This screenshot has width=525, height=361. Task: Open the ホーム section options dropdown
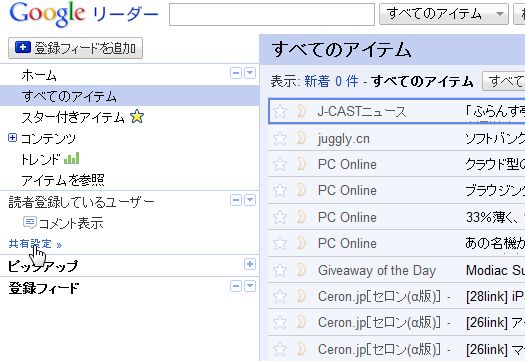250,73
